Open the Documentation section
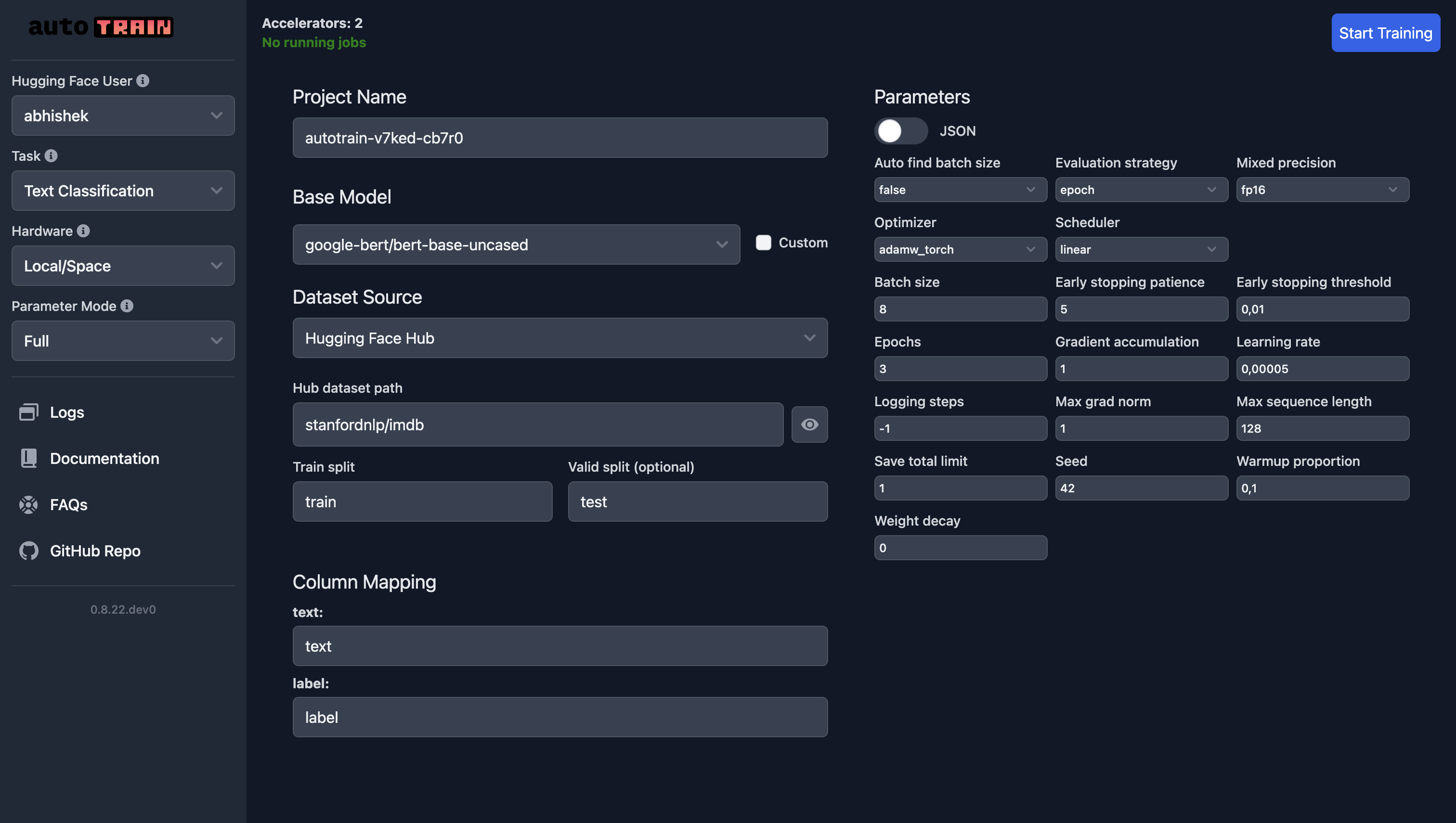The image size is (1456, 823). coord(104,458)
